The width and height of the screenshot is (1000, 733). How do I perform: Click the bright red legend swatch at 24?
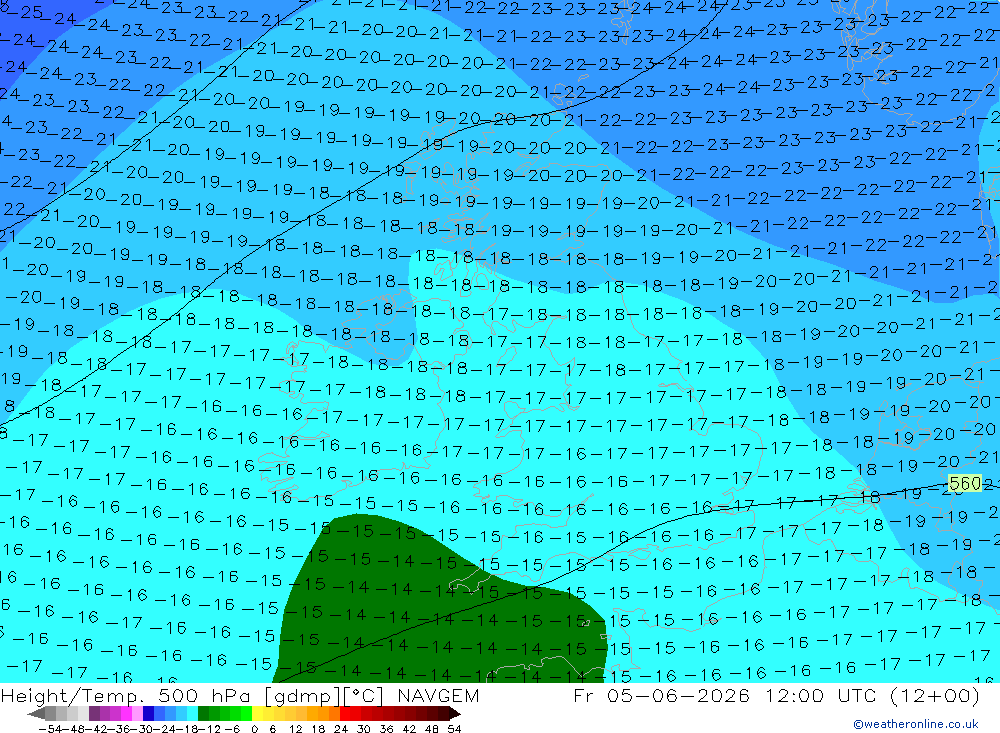pyautogui.click(x=345, y=714)
